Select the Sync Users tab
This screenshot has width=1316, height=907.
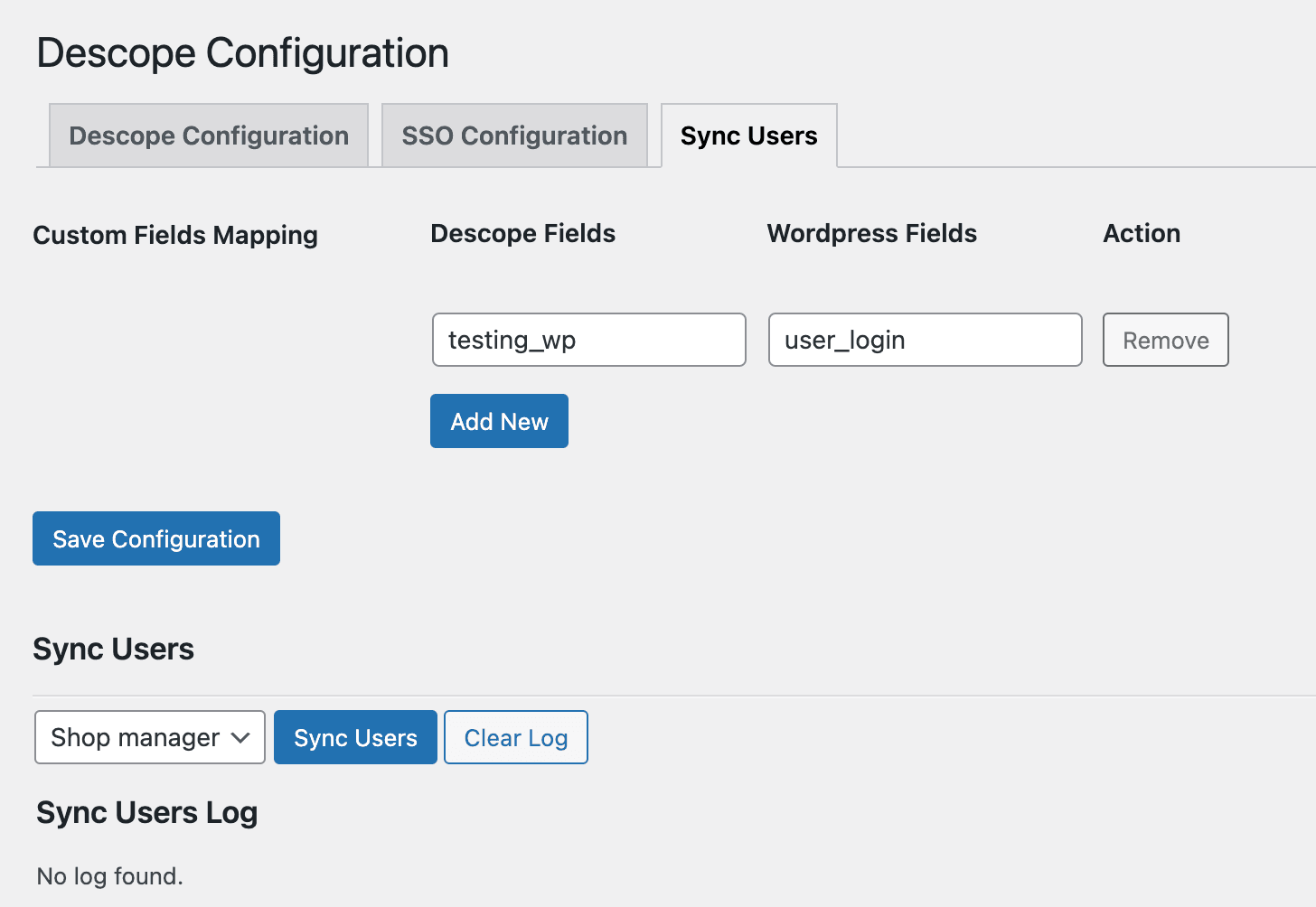coord(748,136)
